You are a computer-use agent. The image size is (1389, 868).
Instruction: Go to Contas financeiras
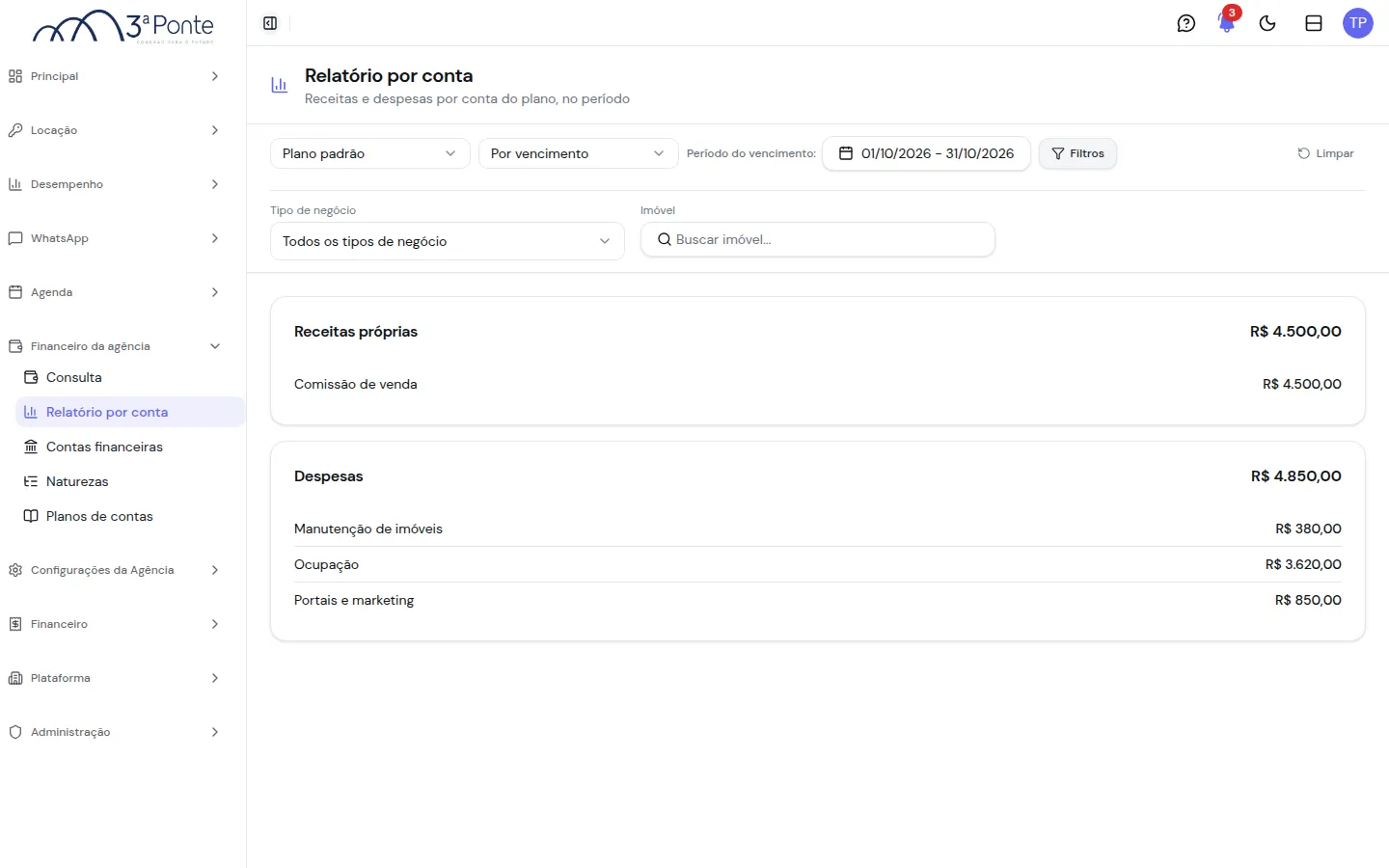[x=130, y=447]
